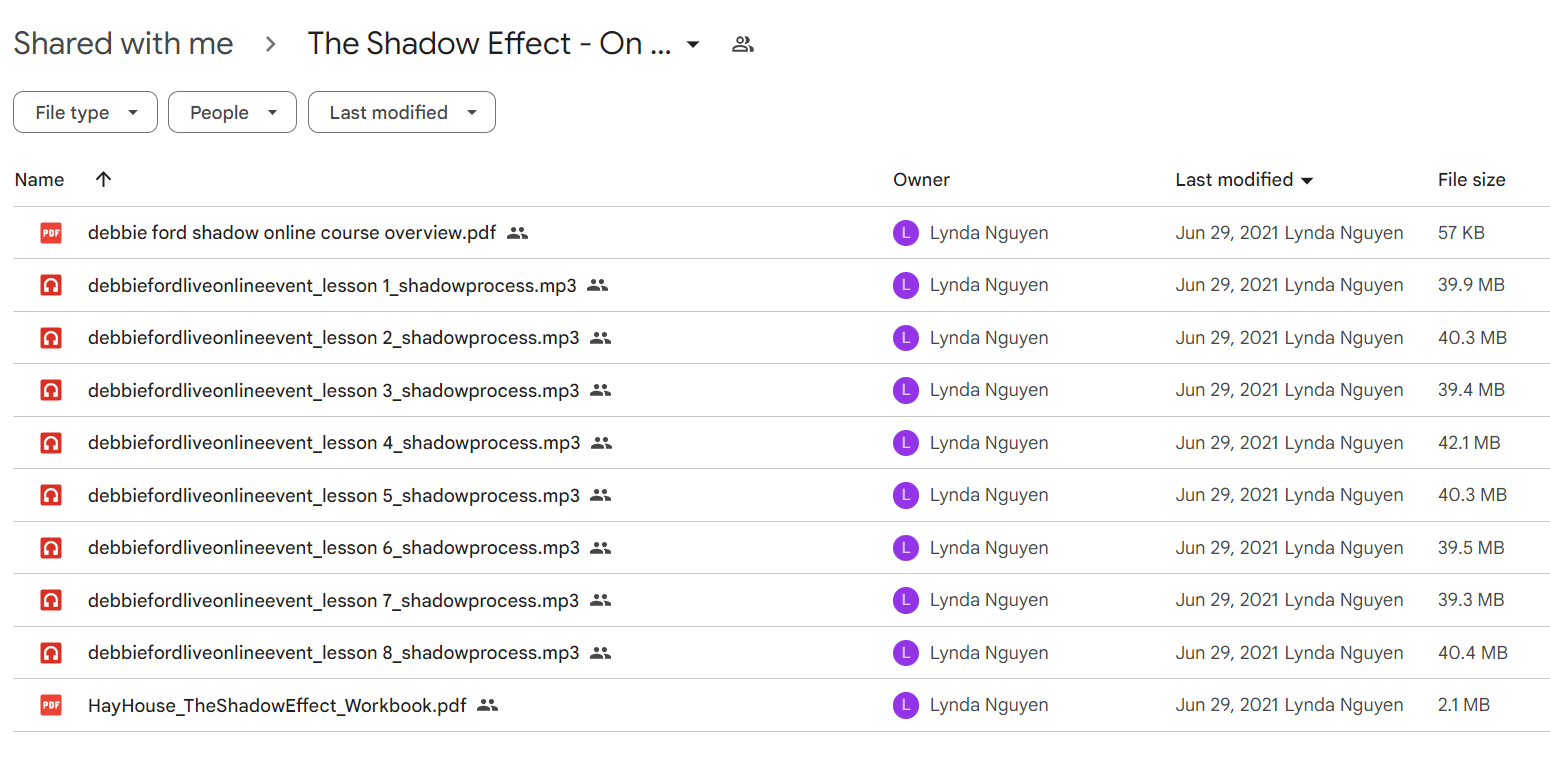
Task: Open Last modified column header dropdown
Action: tap(1306, 181)
